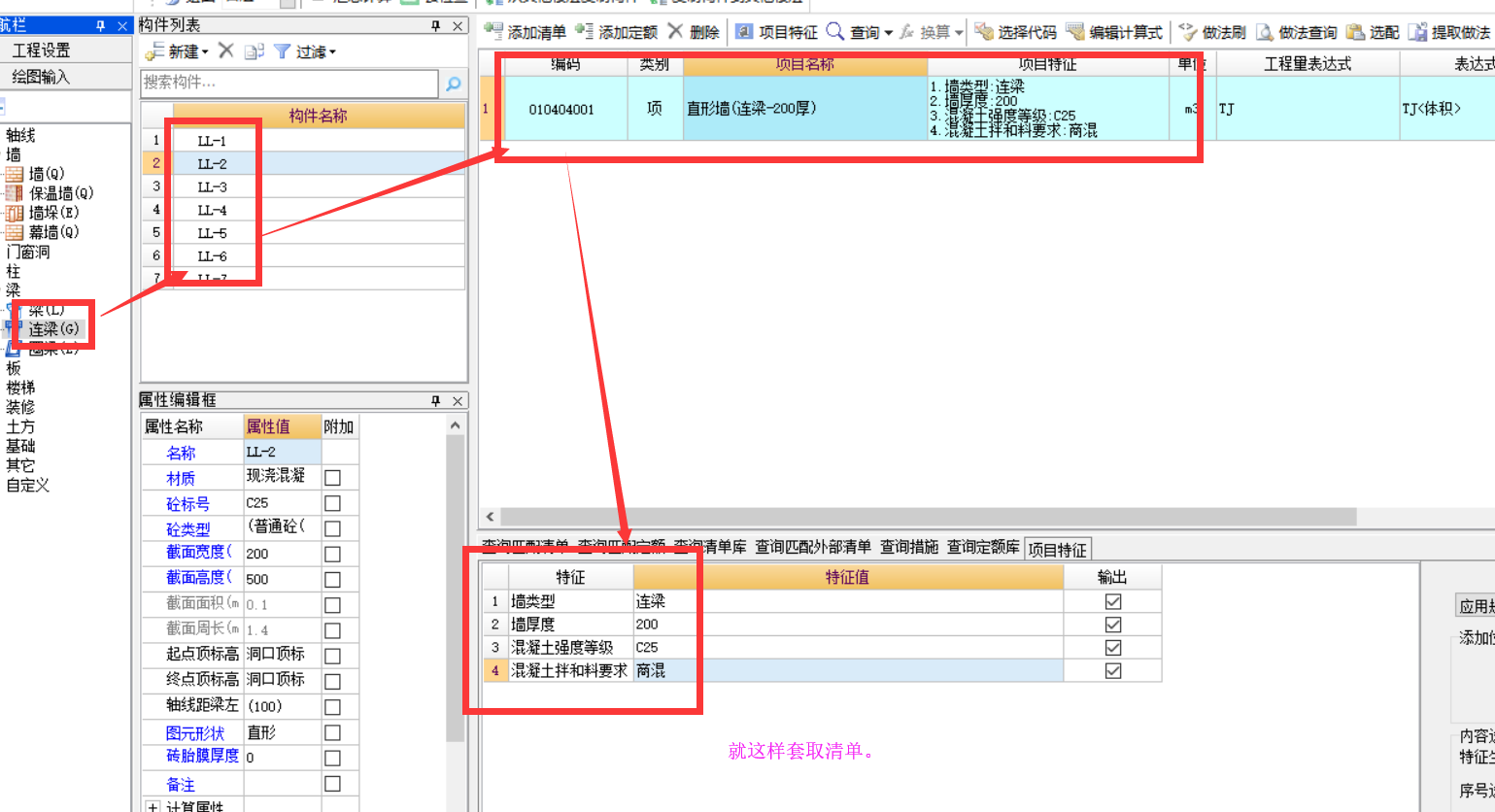Pin the 构件列表 panel
This screenshot has width=1495, height=812.
click(x=436, y=25)
